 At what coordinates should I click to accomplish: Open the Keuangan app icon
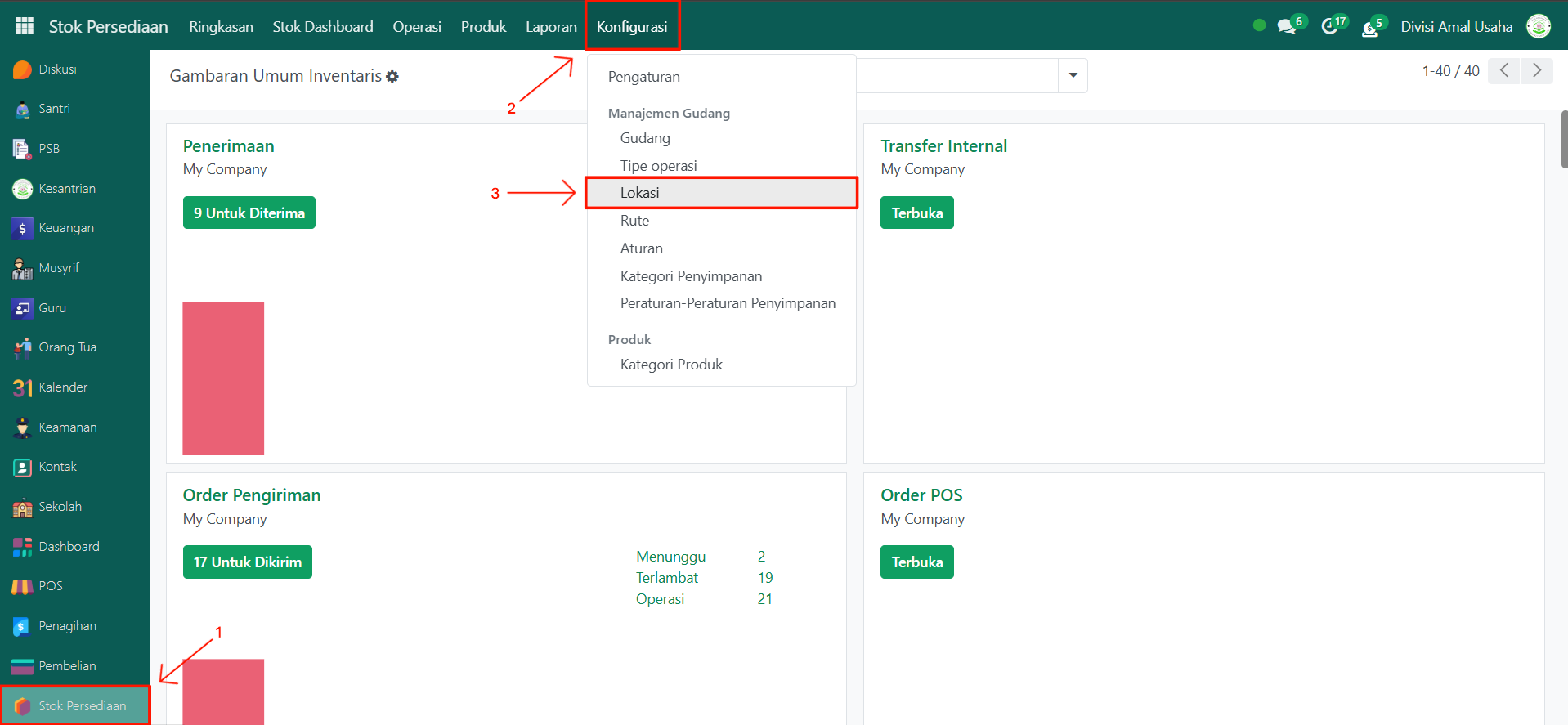pos(22,229)
